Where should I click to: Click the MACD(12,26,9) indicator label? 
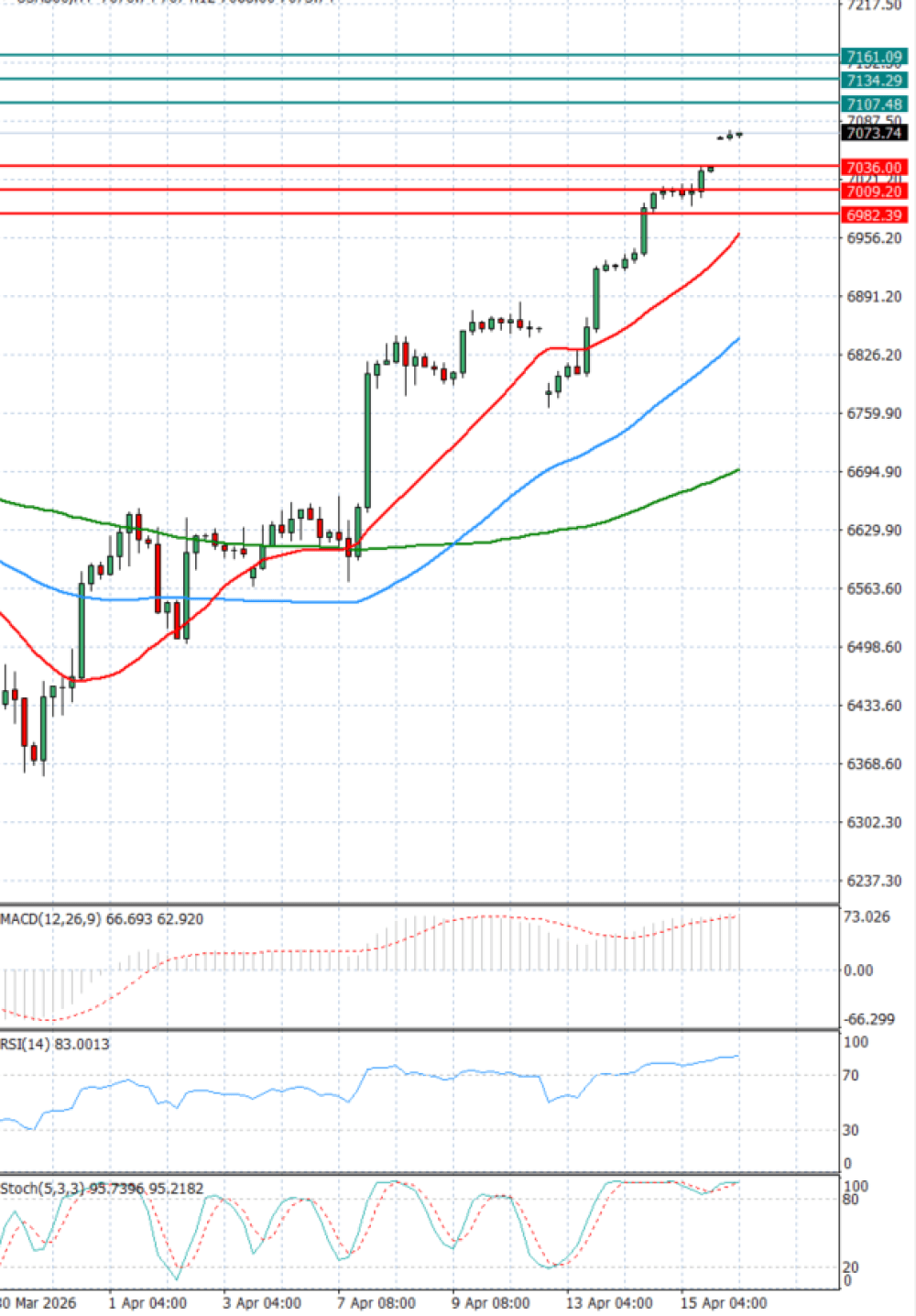51,918
